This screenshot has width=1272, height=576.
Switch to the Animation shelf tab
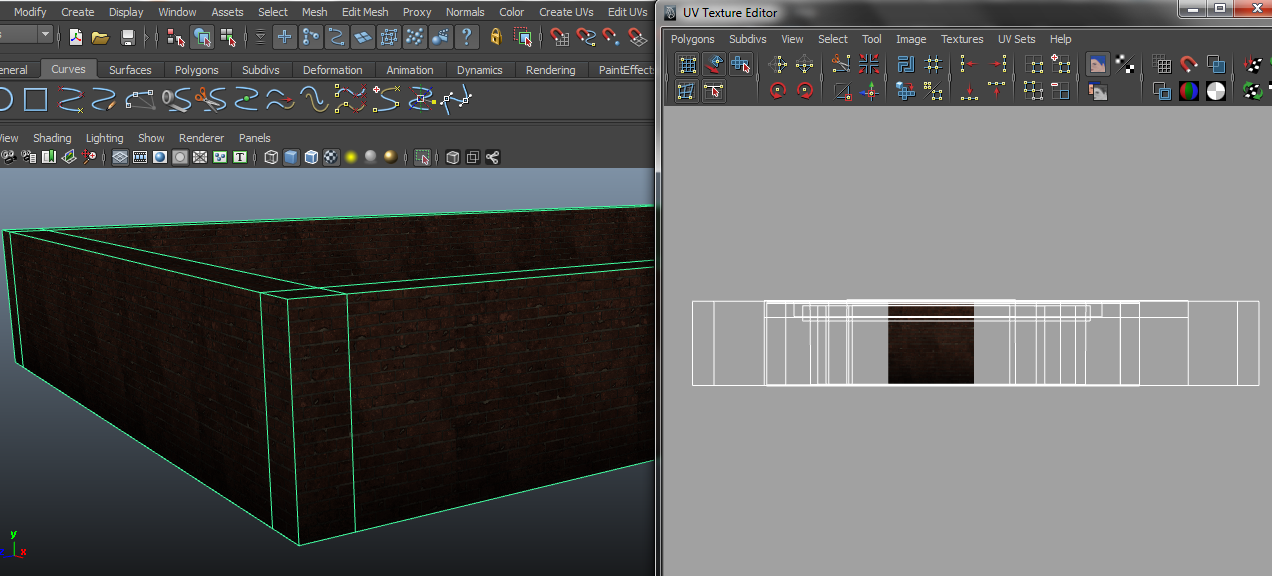tap(410, 70)
